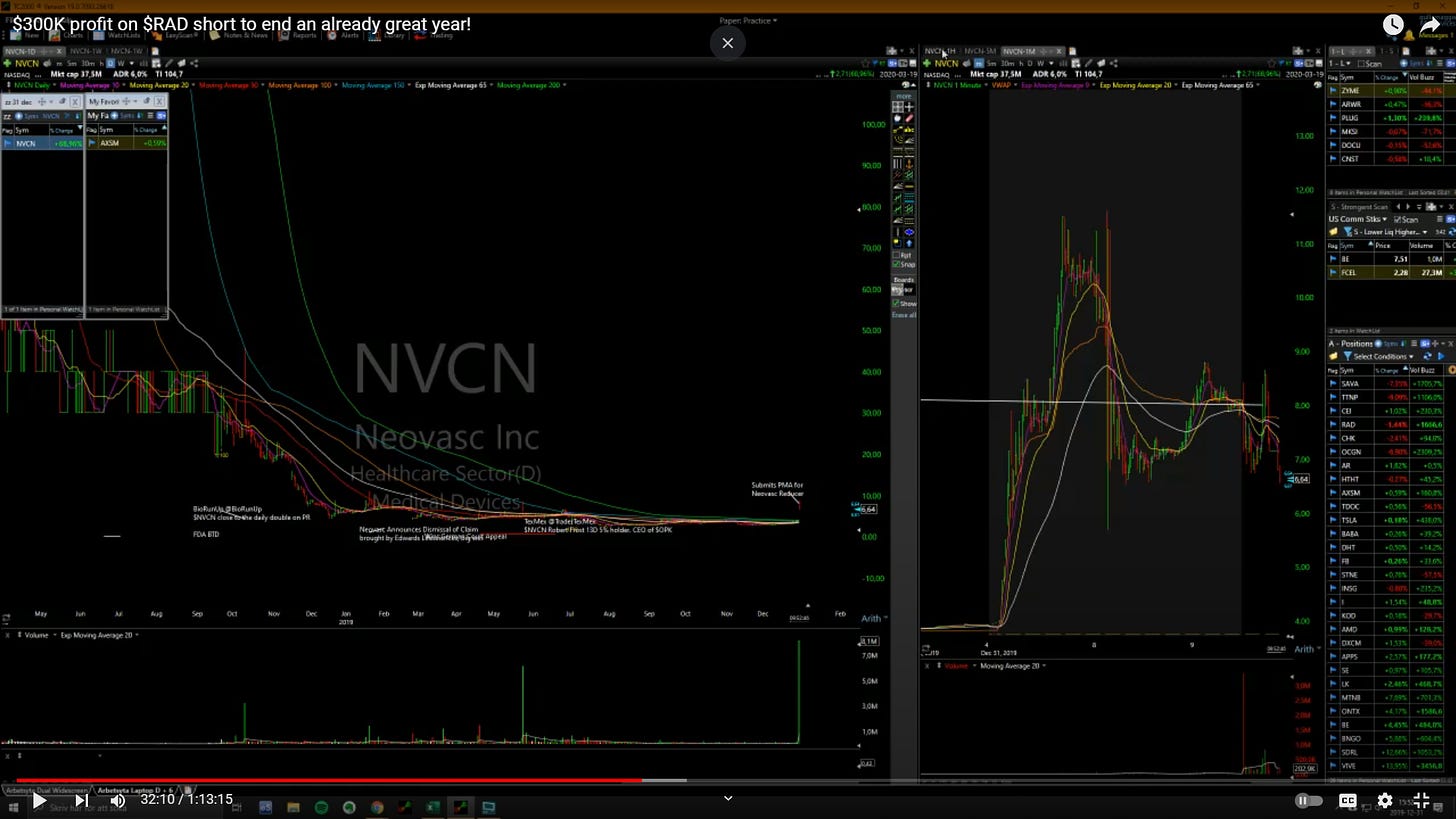This screenshot has width=1456, height=819.
Task: Open the Alerts menu
Action: [x=344, y=35]
